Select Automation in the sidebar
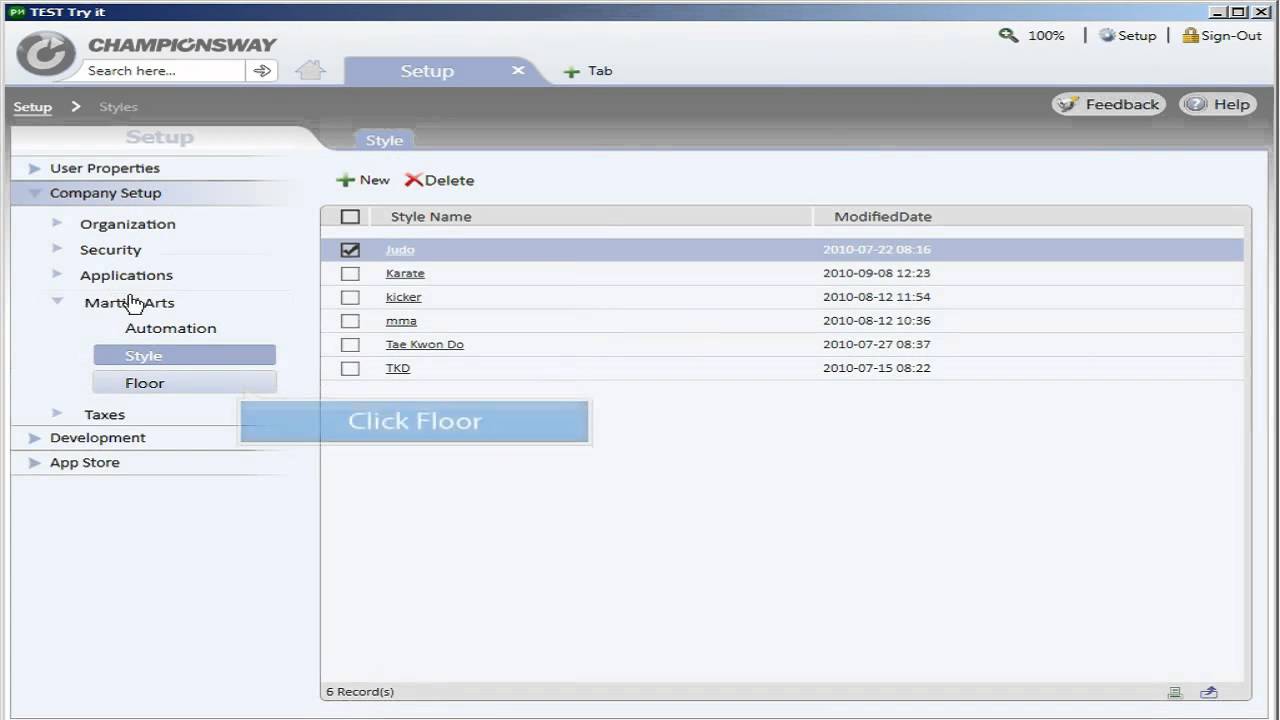Viewport: 1280px width, 720px height. tap(171, 328)
